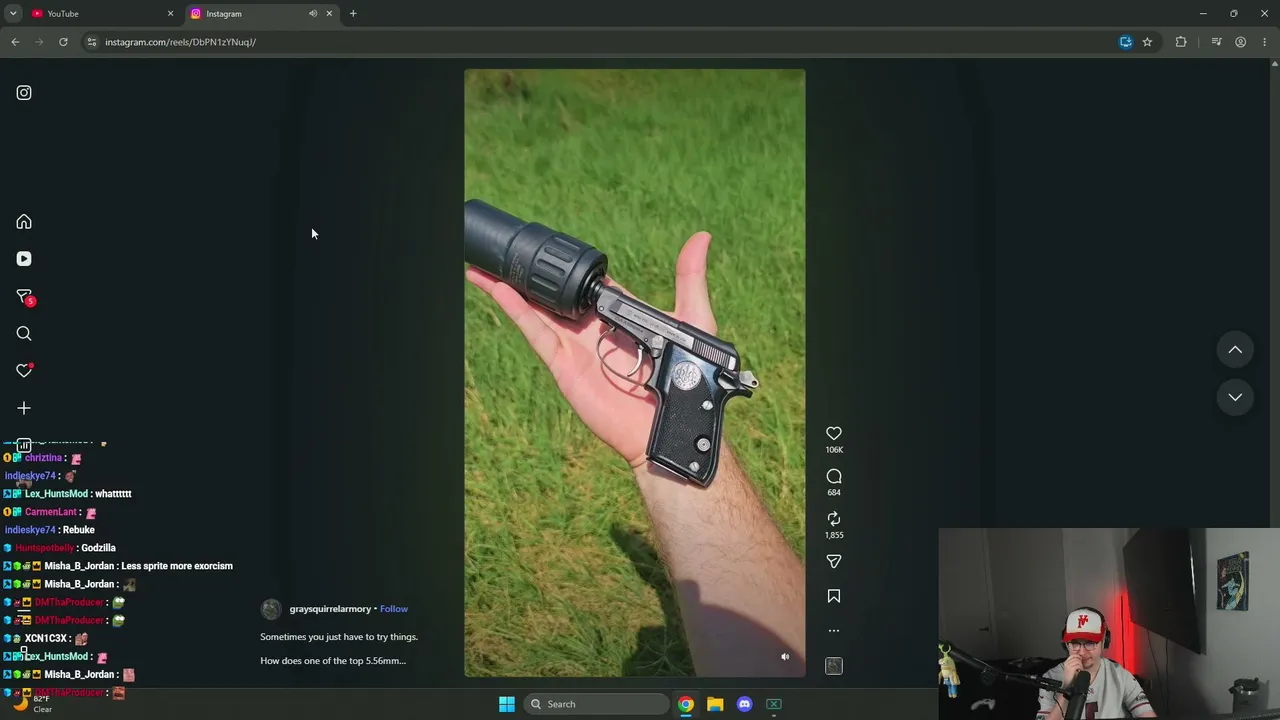Go to the Instagram Home feed icon
The height and width of the screenshot is (720, 1280).
click(x=24, y=222)
